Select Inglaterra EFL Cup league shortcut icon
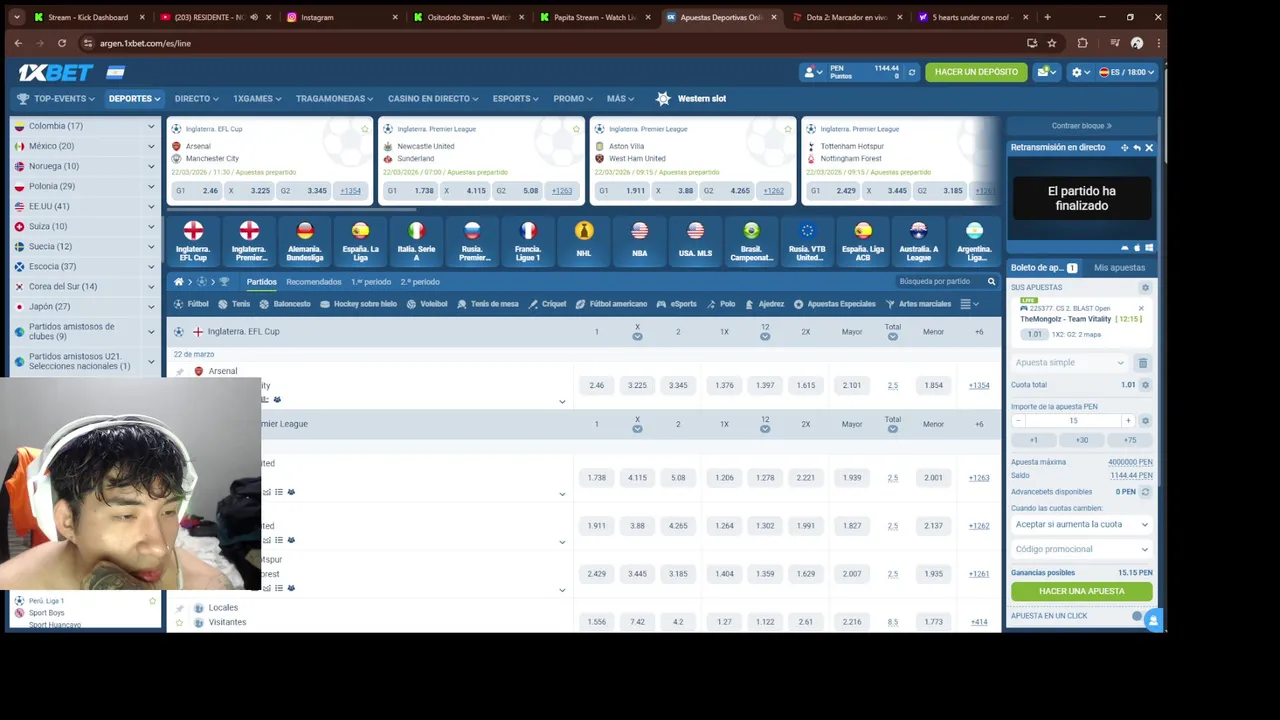Screen dimensions: 1280x720 tap(193, 241)
